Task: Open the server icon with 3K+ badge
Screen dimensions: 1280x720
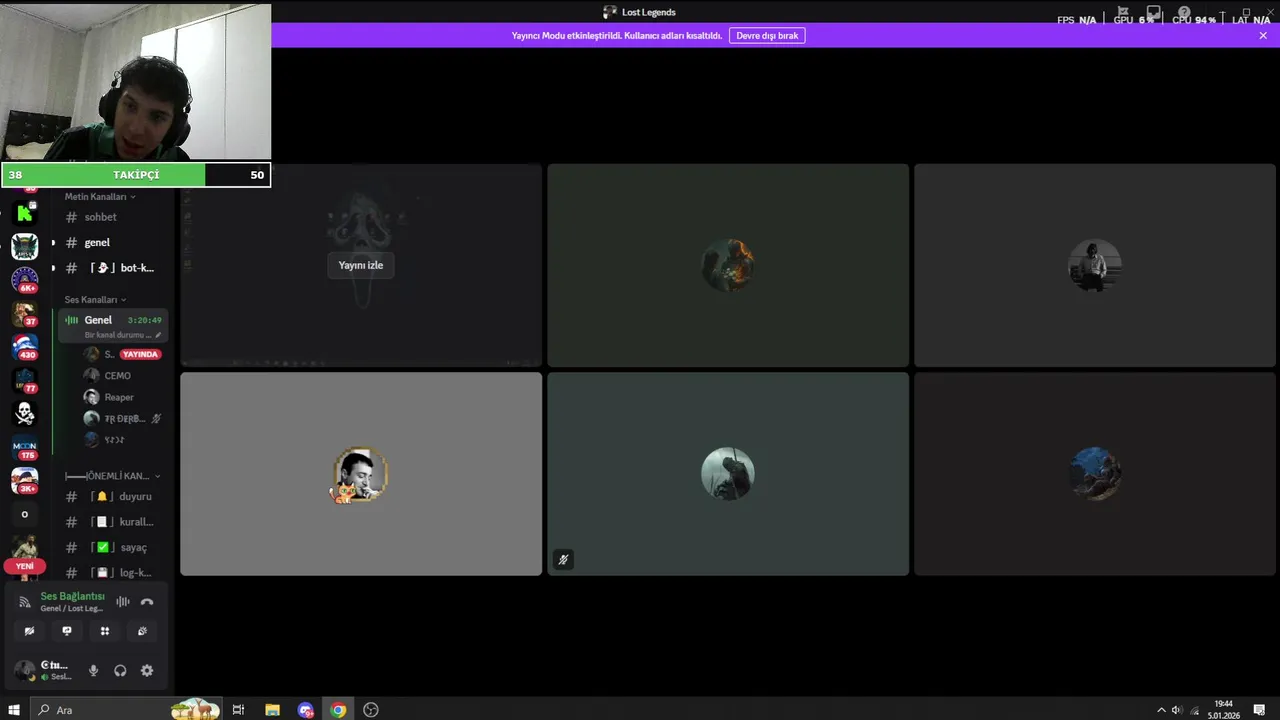Action: tap(25, 481)
